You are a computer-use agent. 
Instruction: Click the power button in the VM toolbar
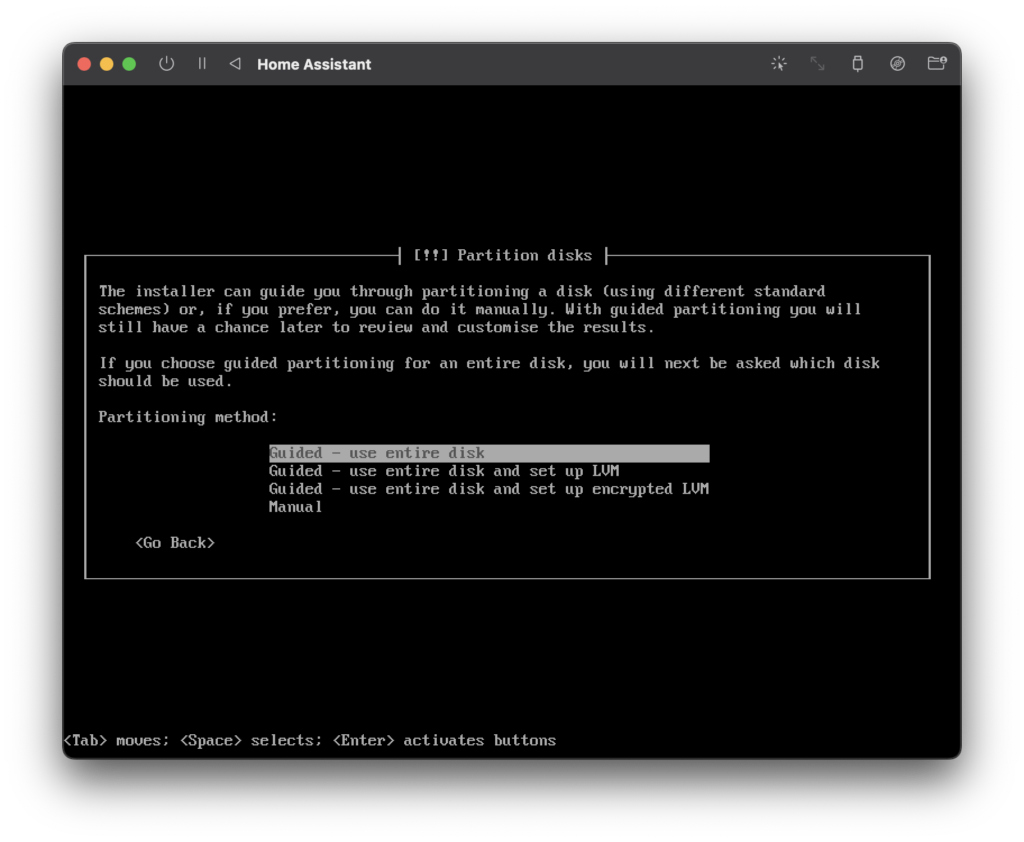click(167, 64)
